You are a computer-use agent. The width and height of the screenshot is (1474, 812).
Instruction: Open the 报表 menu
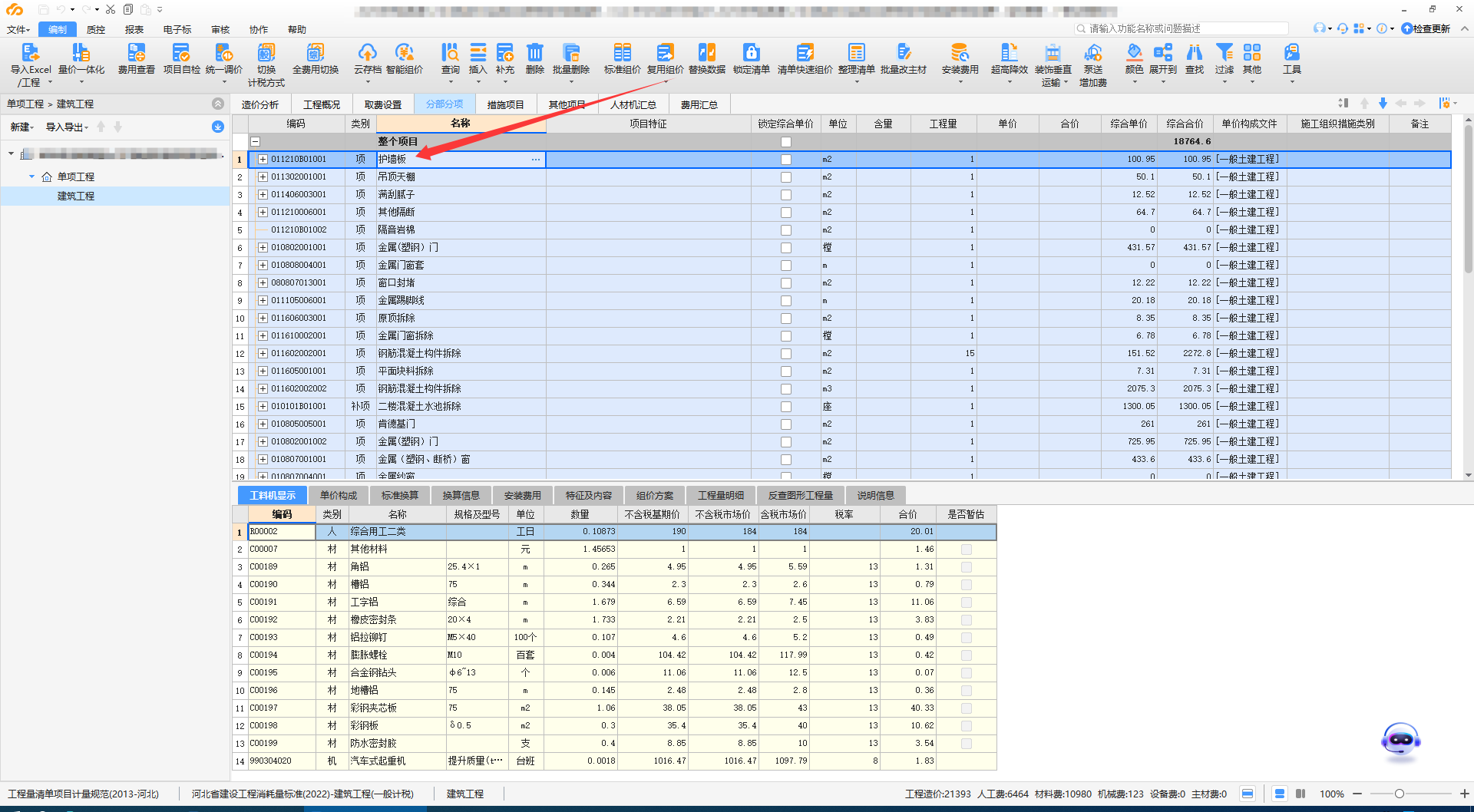coord(134,30)
